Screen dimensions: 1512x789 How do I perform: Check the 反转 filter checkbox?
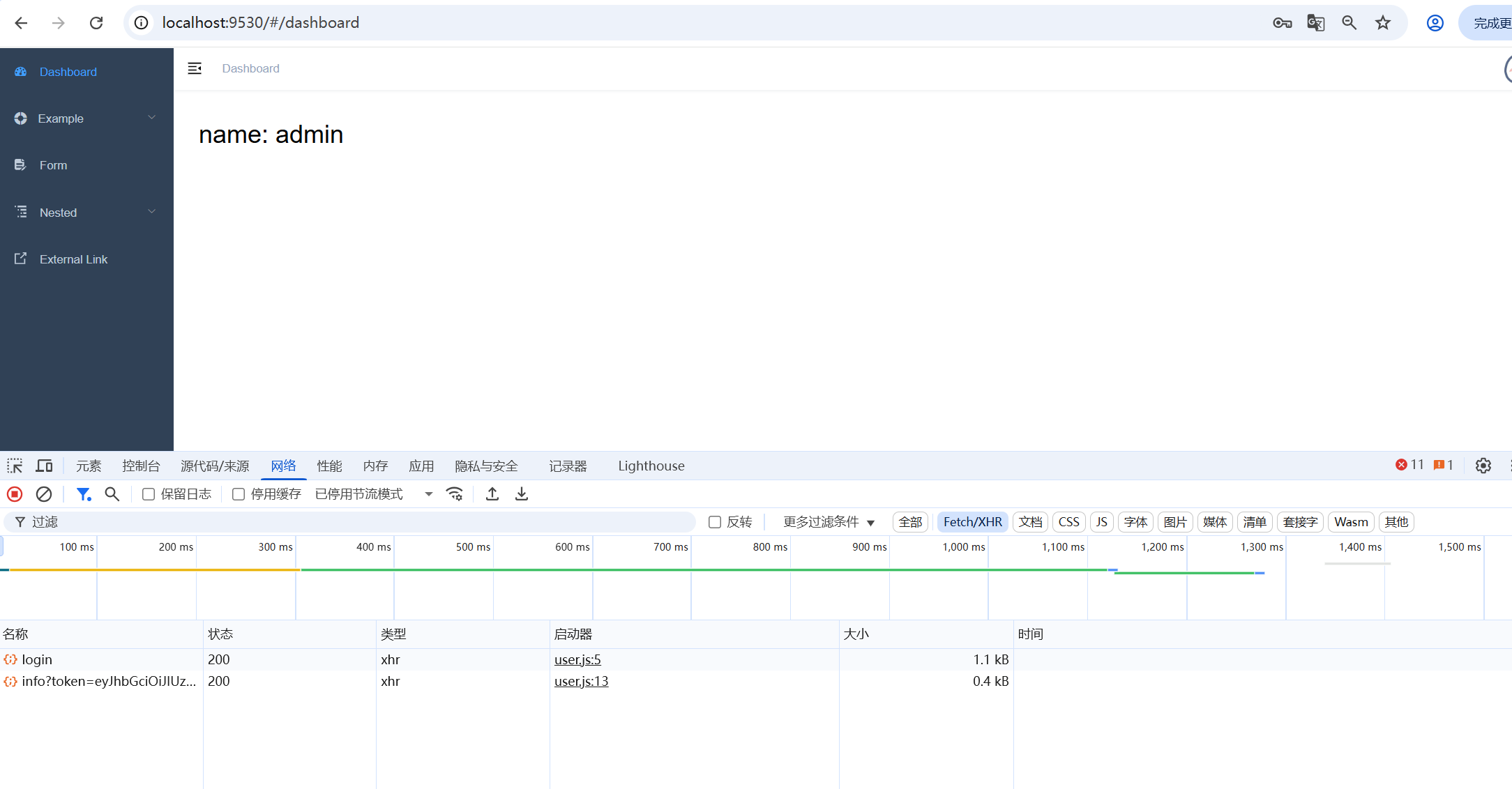(x=715, y=522)
